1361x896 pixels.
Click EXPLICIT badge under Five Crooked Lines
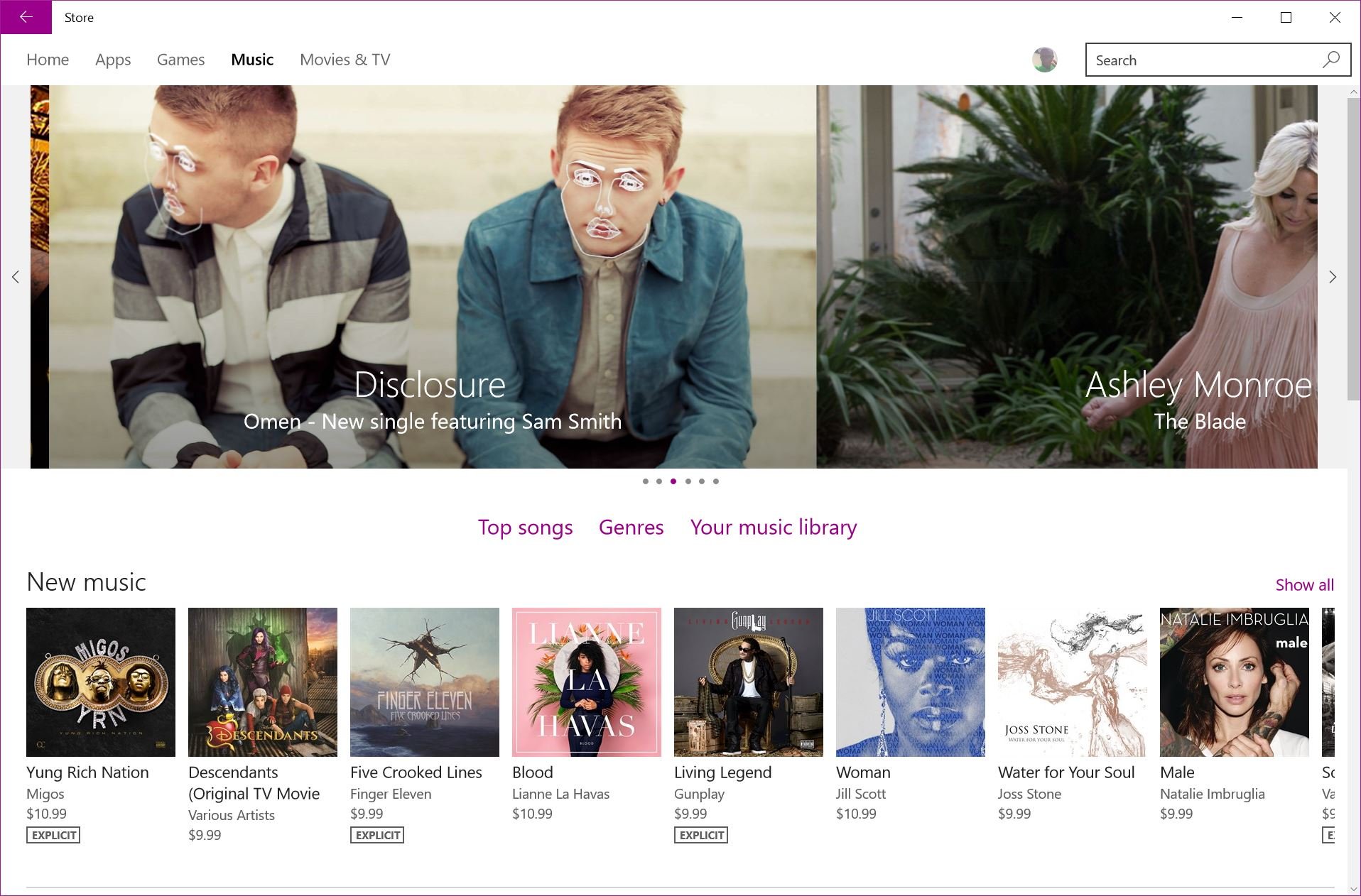pyautogui.click(x=377, y=835)
